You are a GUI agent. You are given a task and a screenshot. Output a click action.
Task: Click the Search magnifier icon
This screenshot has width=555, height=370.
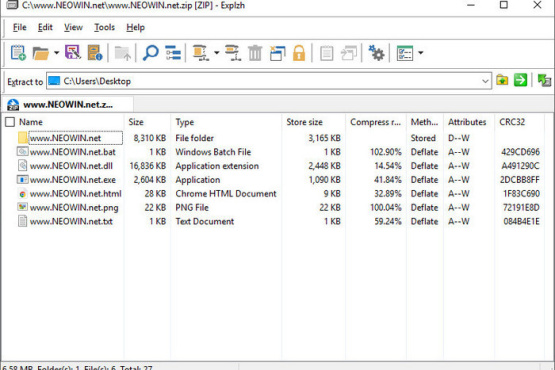coord(150,53)
